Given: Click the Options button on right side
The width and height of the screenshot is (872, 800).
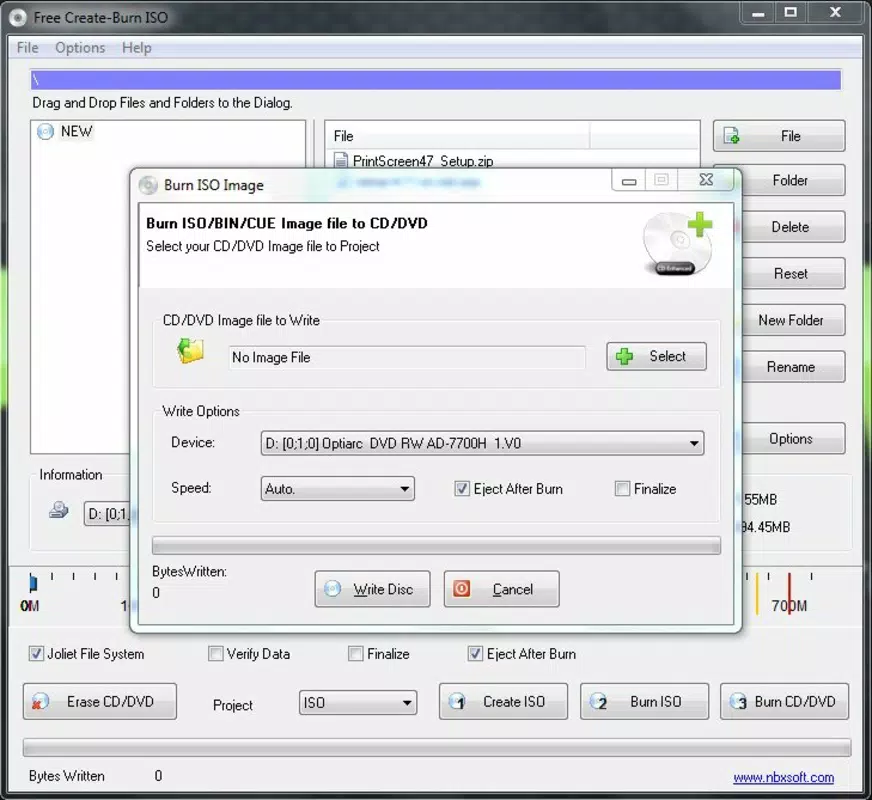Looking at the screenshot, I should click(x=793, y=439).
